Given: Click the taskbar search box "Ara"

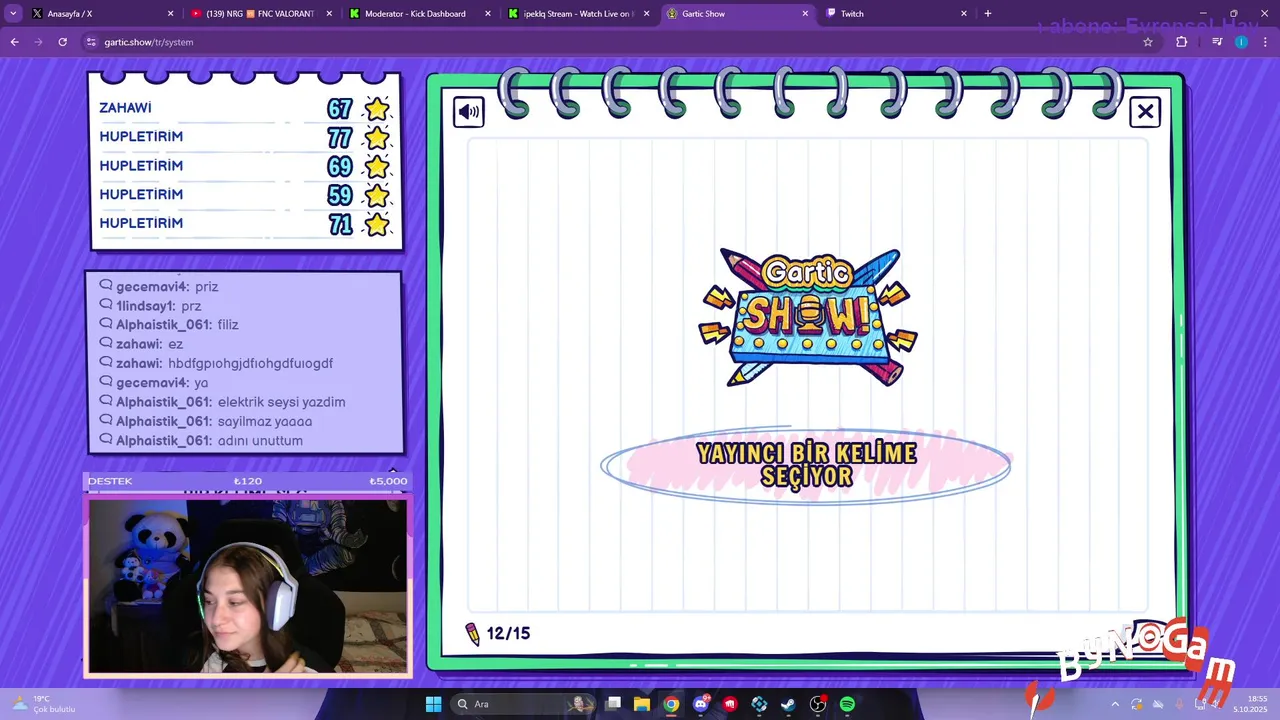Looking at the screenshot, I should tap(523, 704).
